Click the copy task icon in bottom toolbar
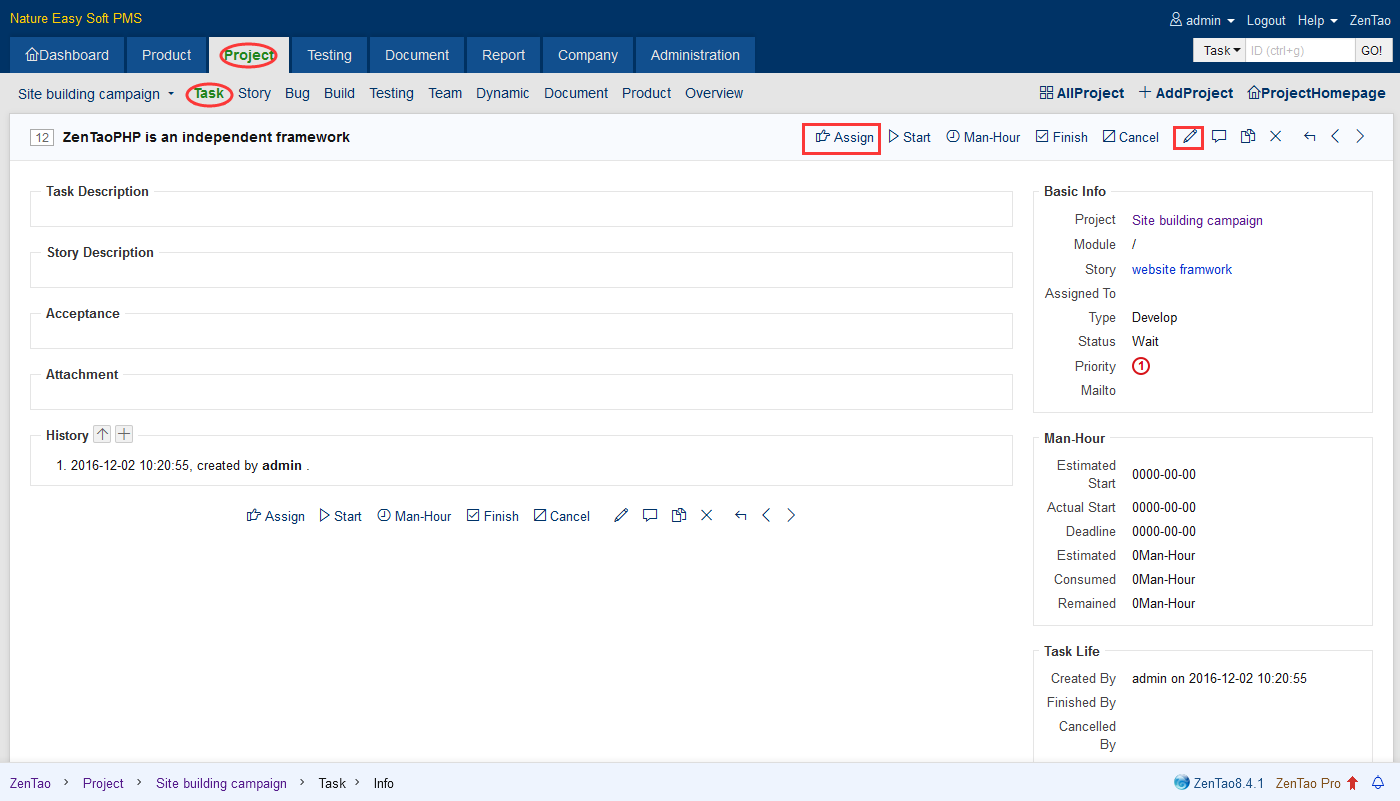1400x801 pixels. (x=679, y=516)
